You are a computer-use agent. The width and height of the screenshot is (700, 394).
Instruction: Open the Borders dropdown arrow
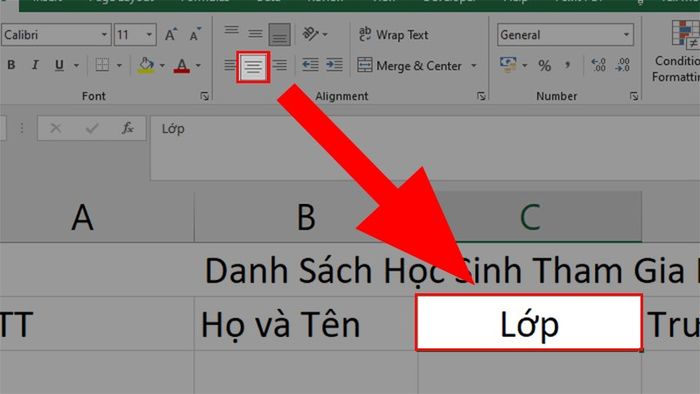point(119,66)
